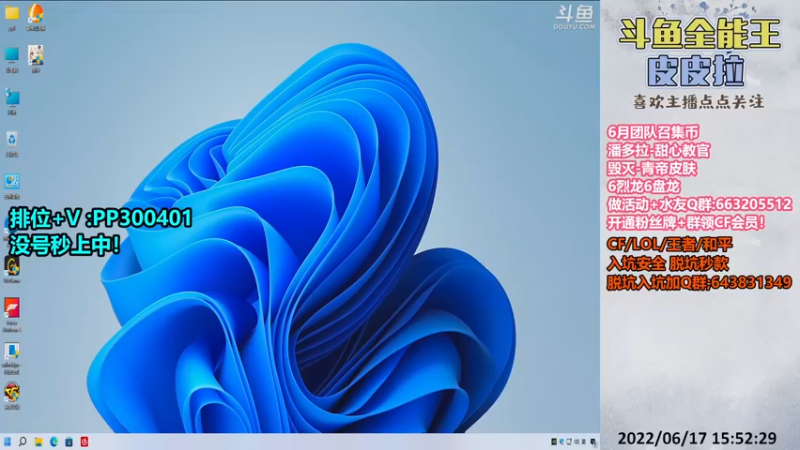Open Microsoft Store from the taskbar
The height and width of the screenshot is (450, 800).
click(x=69, y=442)
